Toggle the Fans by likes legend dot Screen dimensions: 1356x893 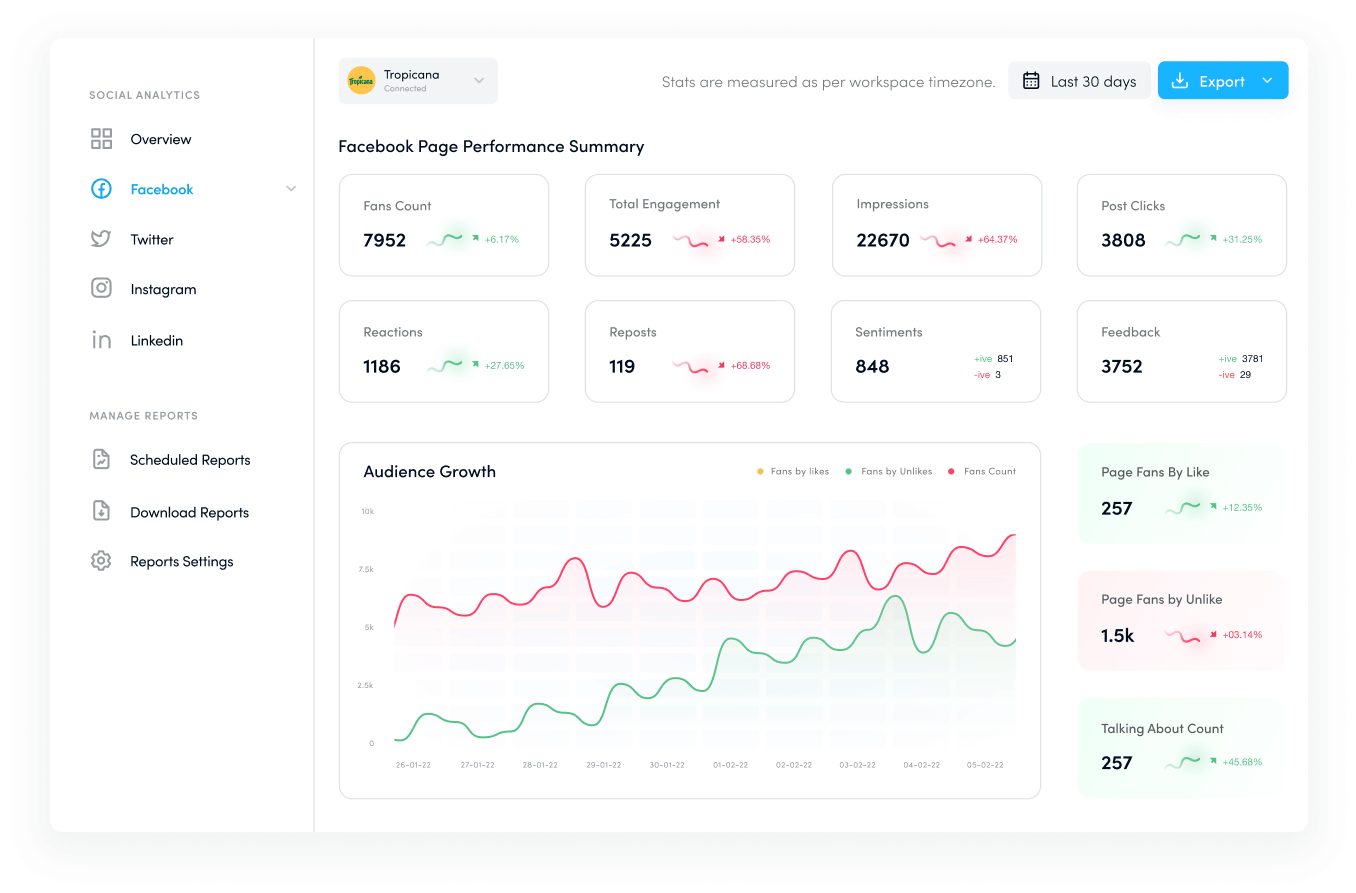pyautogui.click(x=760, y=470)
